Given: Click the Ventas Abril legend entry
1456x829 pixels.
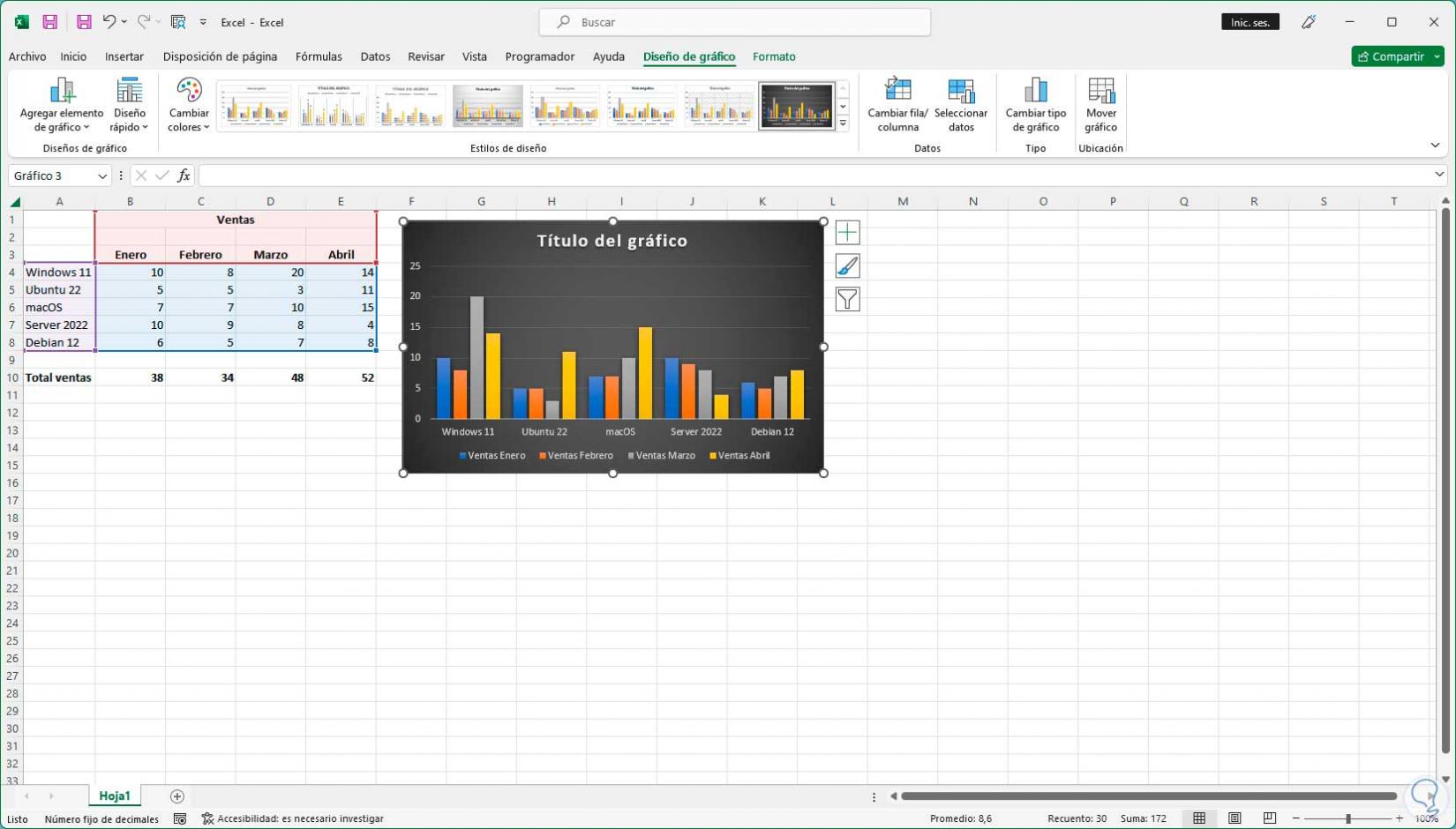Looking at the screenshot, I should coord(739,456).
